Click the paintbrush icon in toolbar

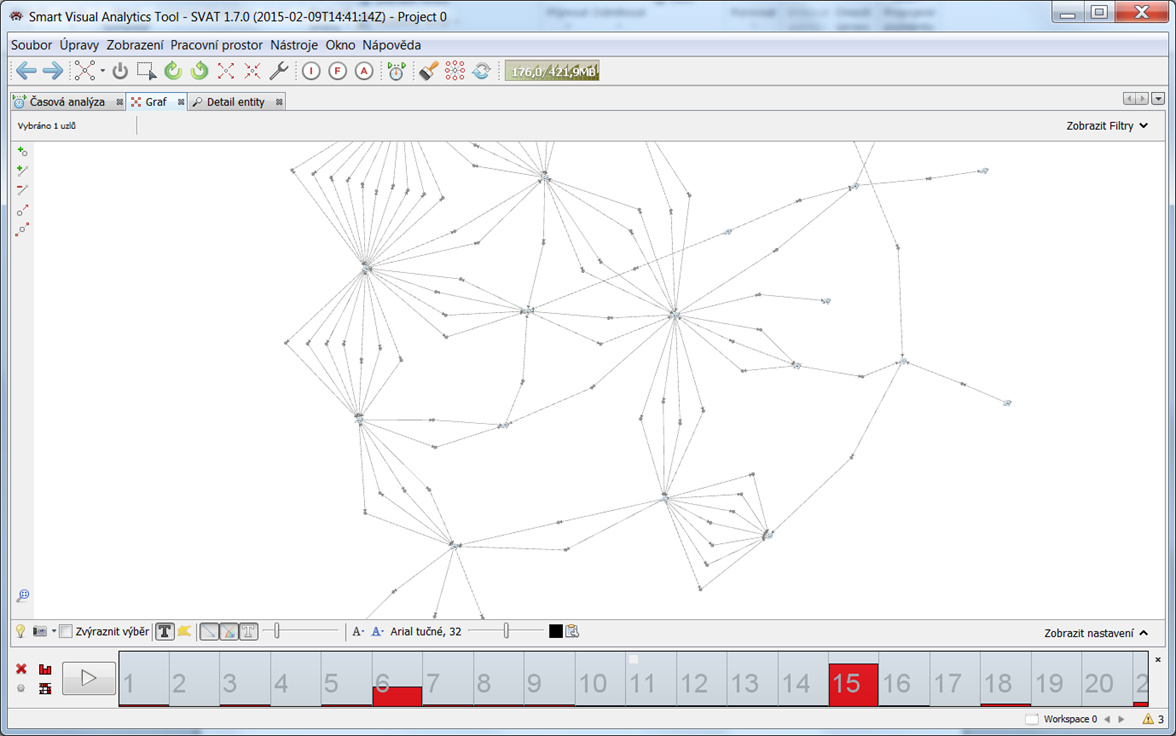[x=428, y=71]
